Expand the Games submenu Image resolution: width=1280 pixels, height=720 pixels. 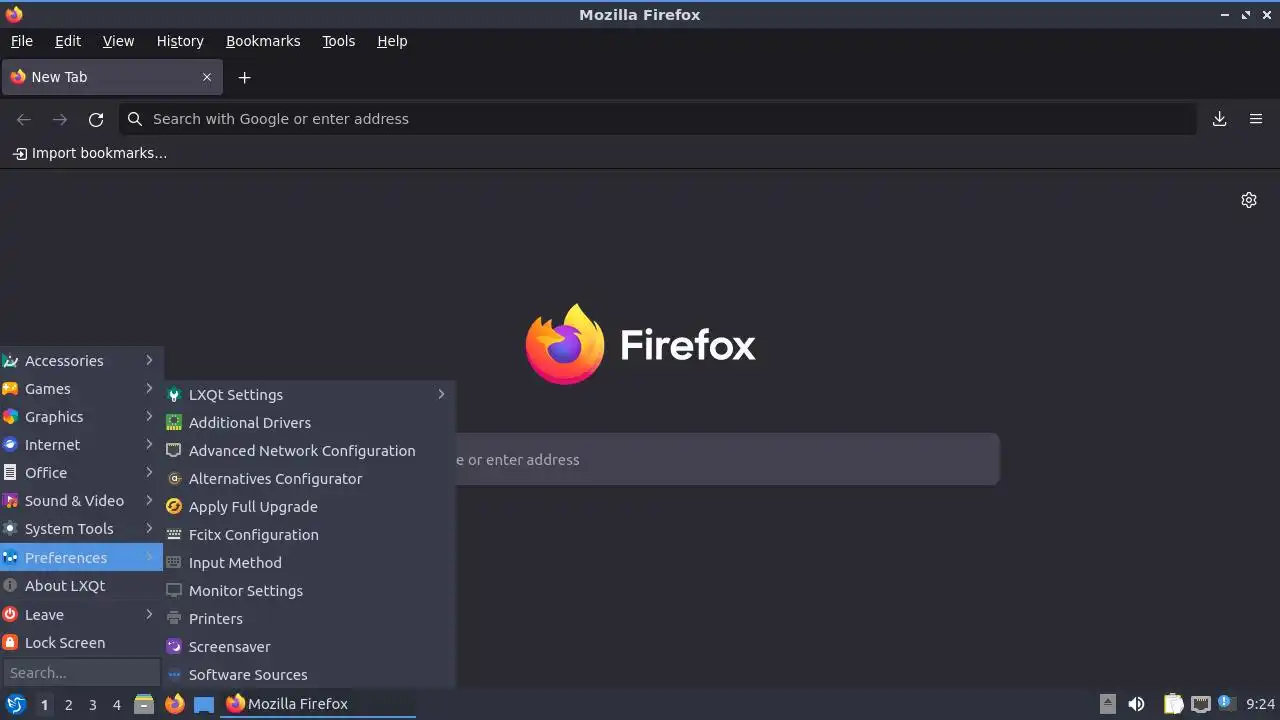pos(82,389)
